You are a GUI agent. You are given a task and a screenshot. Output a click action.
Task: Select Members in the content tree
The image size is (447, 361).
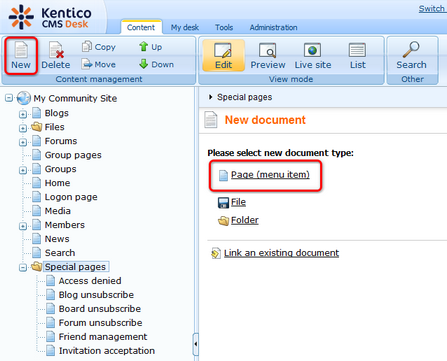click(x=65, y=225)
